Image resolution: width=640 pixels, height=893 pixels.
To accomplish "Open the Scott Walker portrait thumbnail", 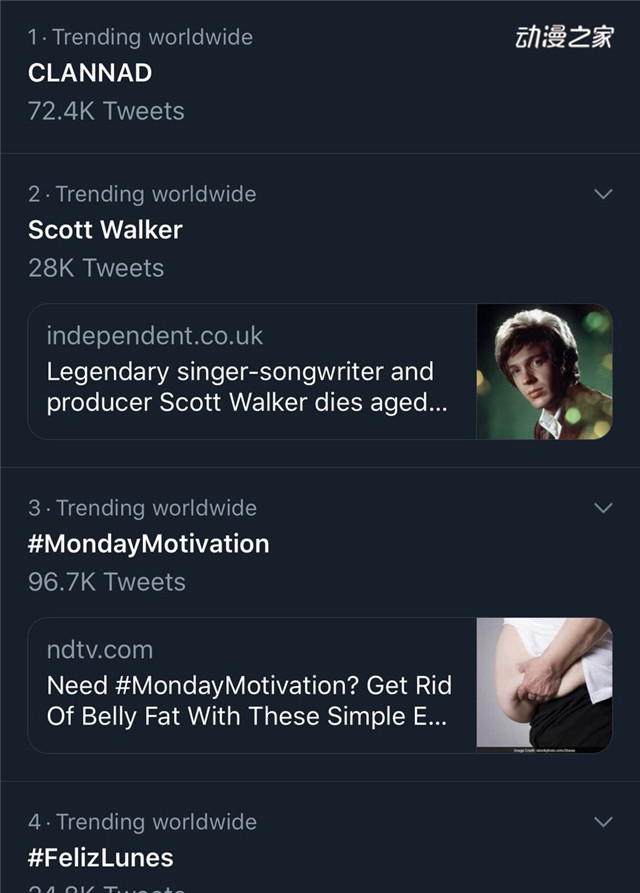I will tap(544, 371).
